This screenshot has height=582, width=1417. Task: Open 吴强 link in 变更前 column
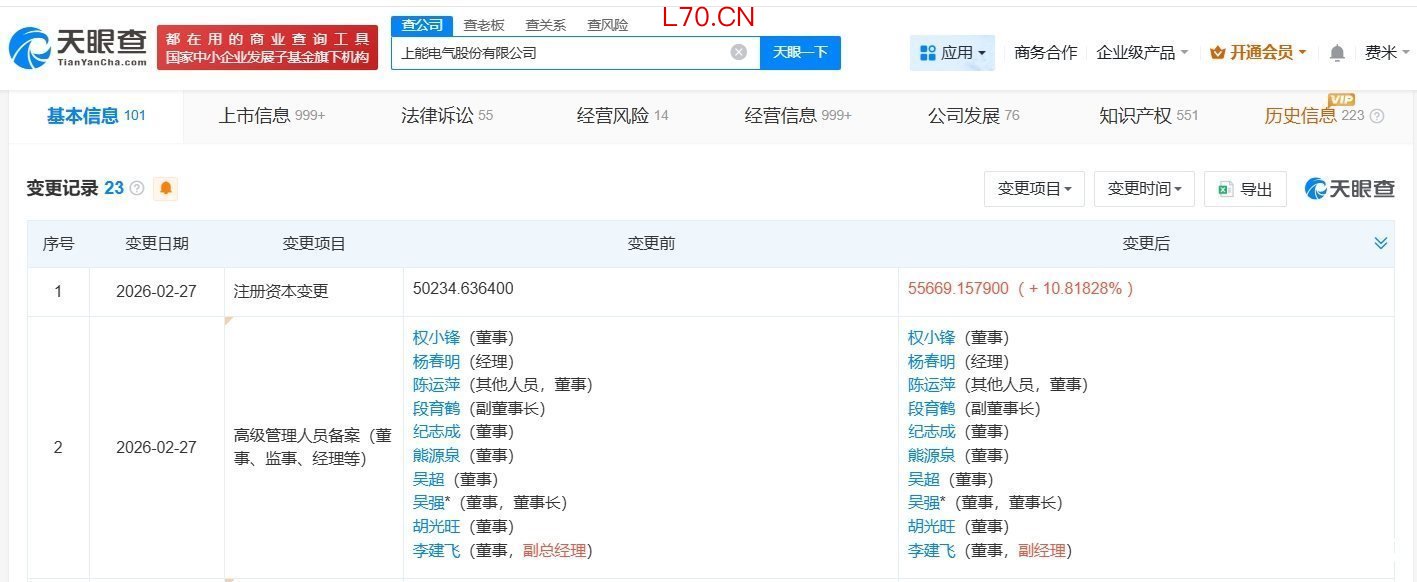point(428,502)
